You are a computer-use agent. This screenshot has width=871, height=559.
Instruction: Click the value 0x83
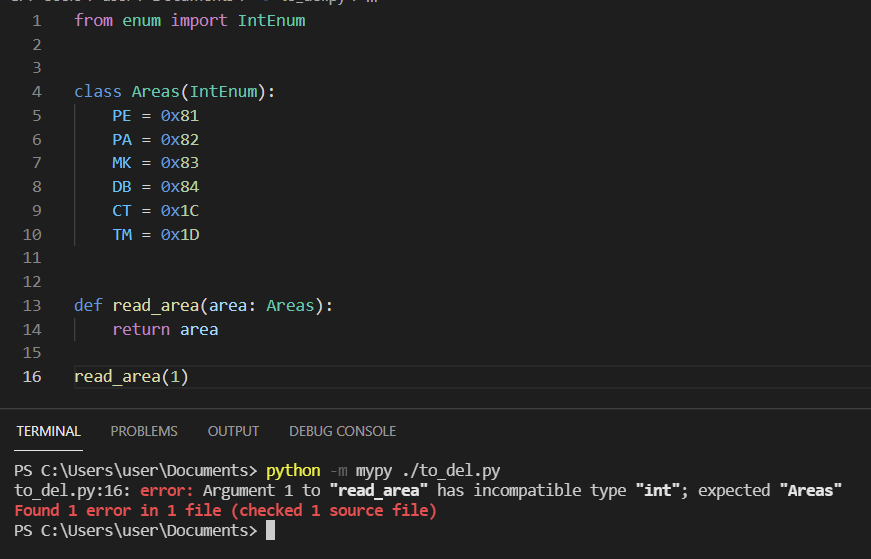click(x=180, y=163)
